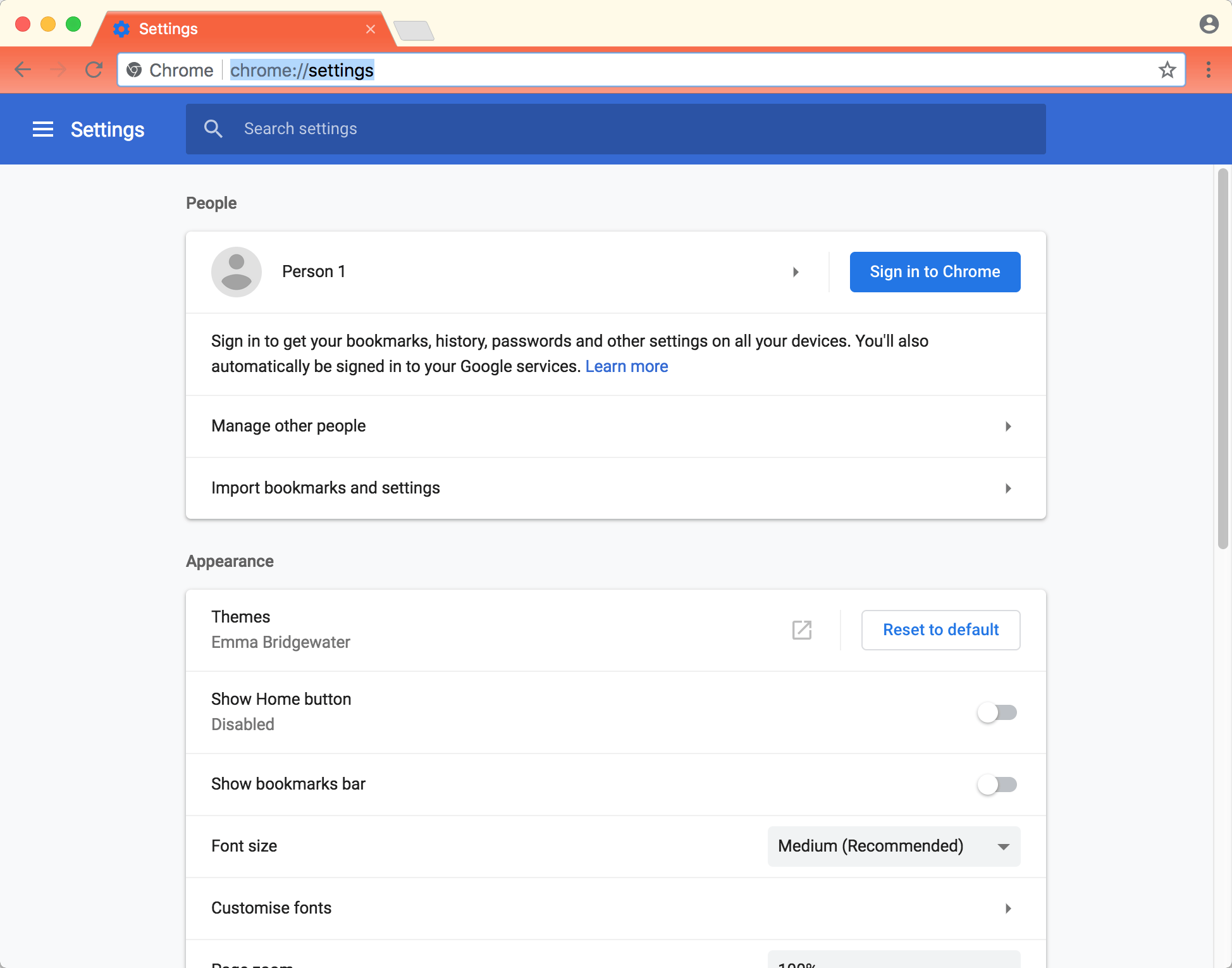Screen dimensions: 1232x968
Task: Enable the Show bookmarks bar switch
Action: [x=997, y=785]
